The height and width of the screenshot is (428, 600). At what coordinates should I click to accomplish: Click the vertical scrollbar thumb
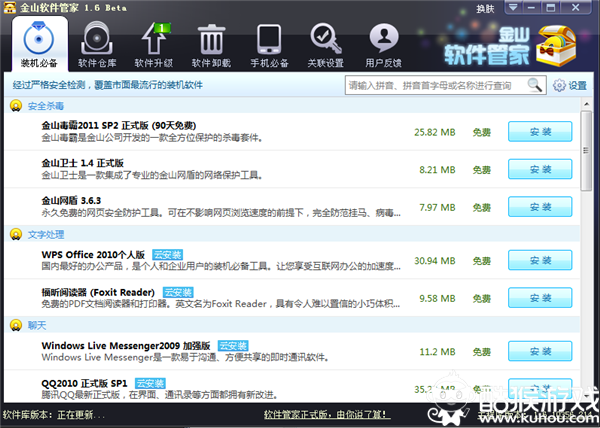point(586,151)
